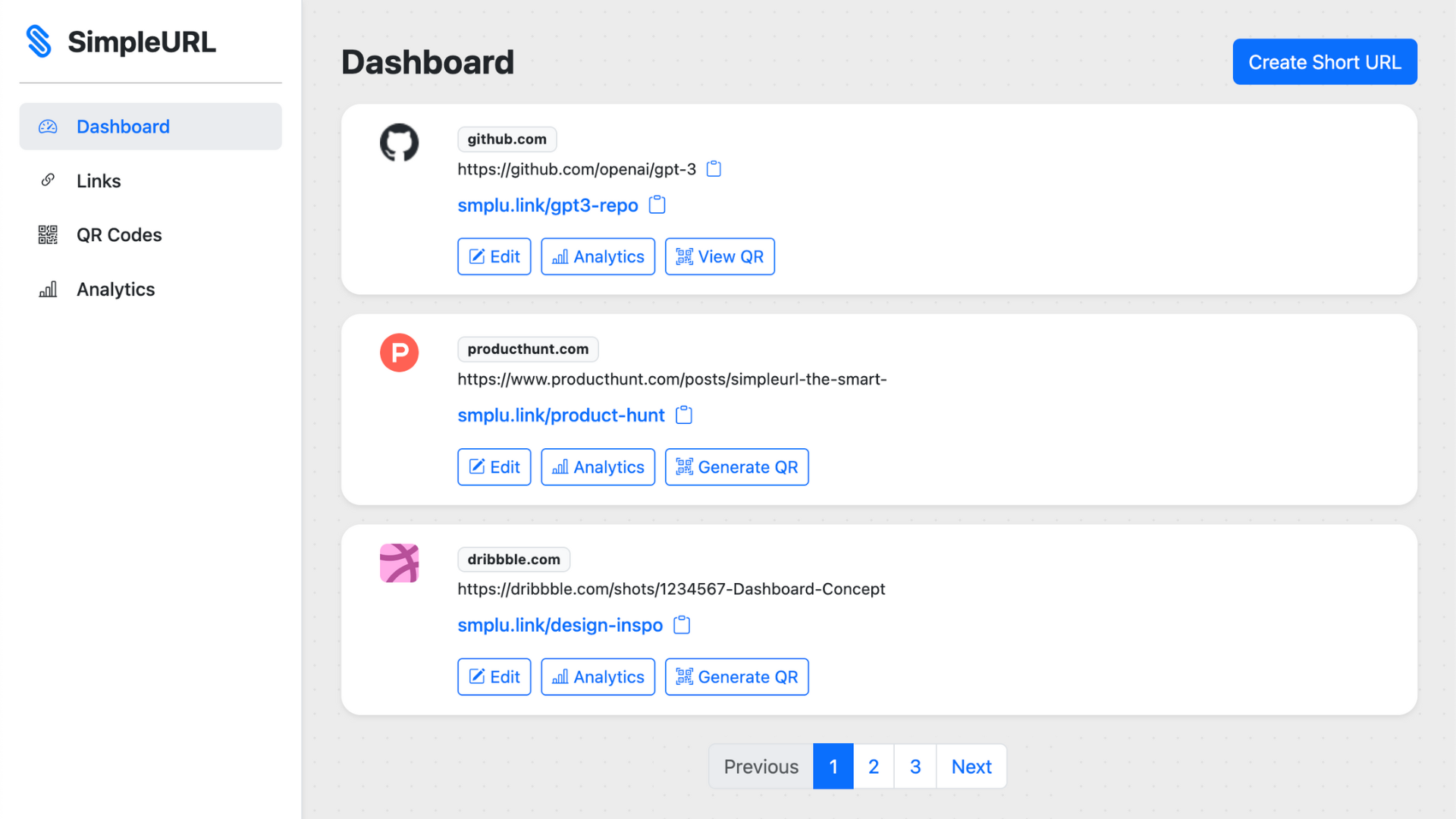Generate QR for product-hunt link

736,467
